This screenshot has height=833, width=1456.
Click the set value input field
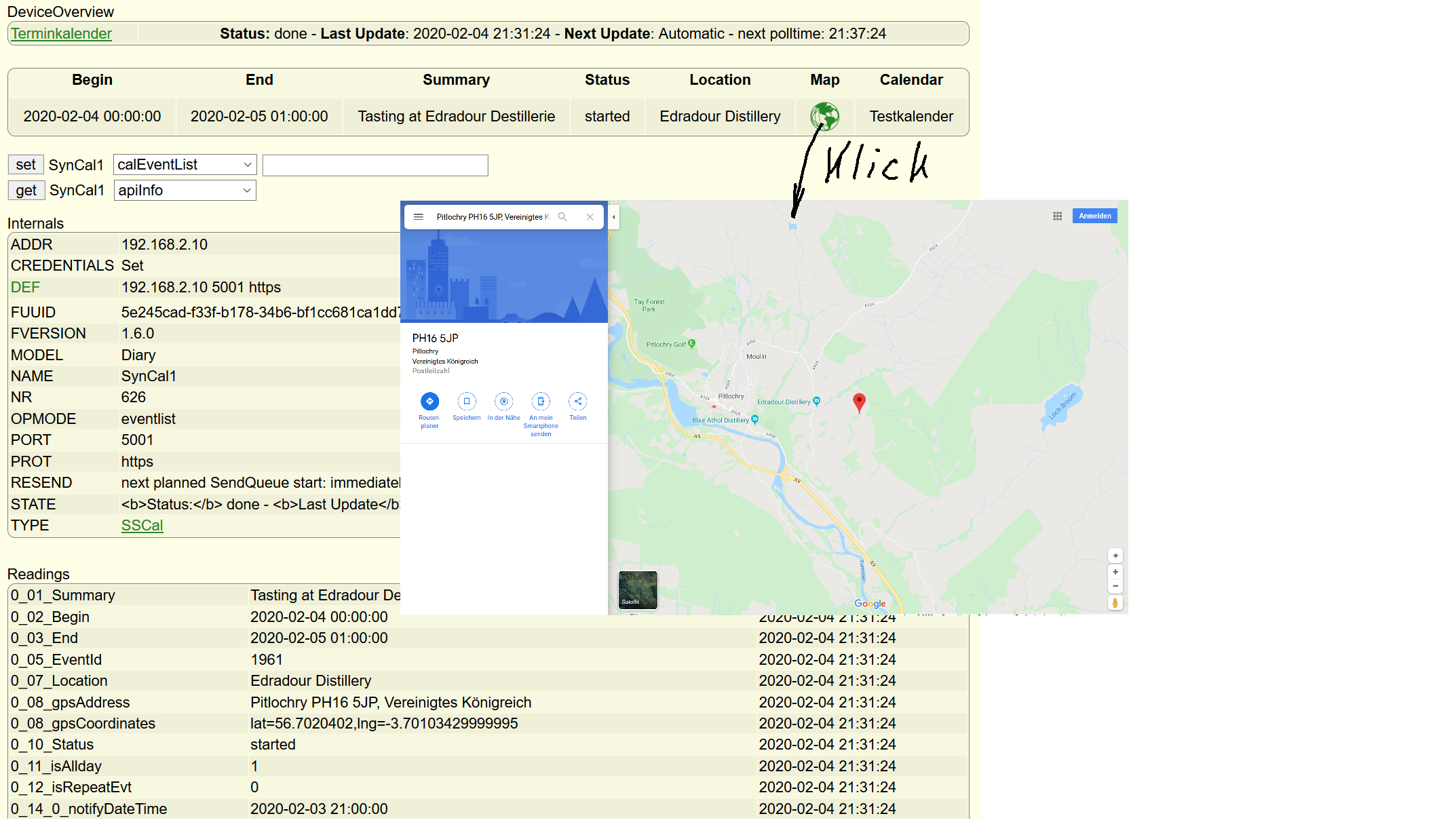pyautogui.click(x=375, y=165)
